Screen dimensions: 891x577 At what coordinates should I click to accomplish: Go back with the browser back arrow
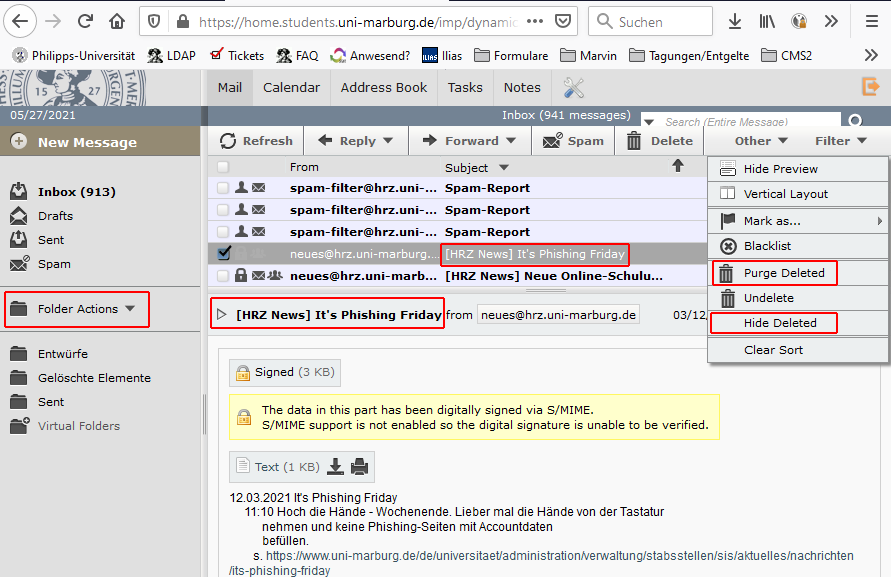click(20, 22)
